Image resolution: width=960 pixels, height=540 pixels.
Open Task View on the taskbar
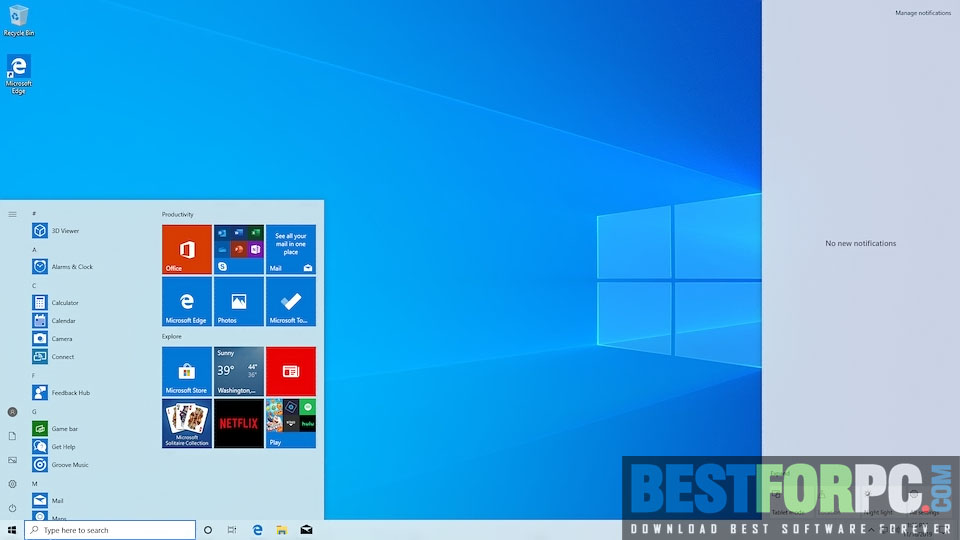click(x=232, y=530)
